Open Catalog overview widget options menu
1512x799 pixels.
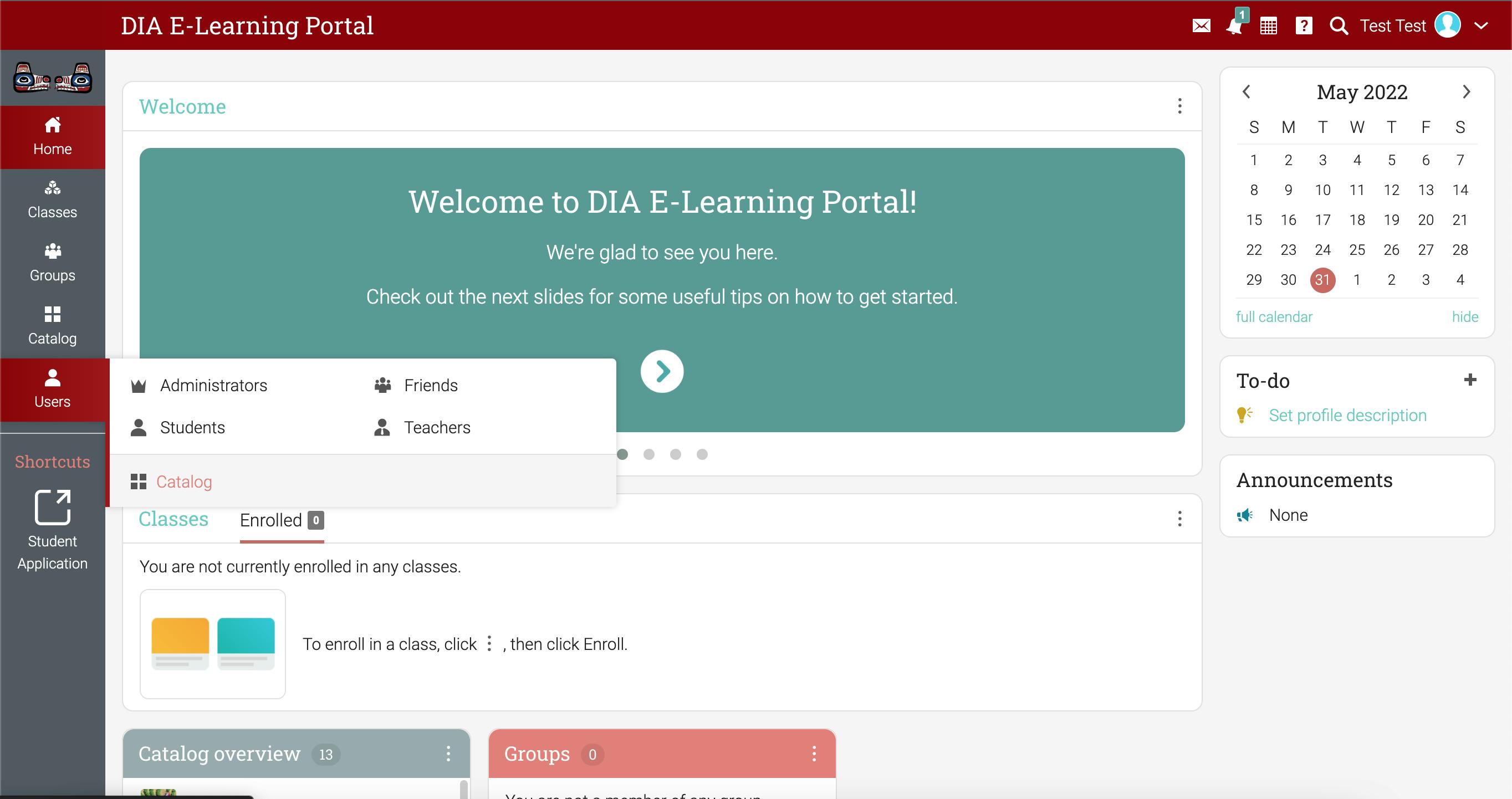pyautogui.click(x=448, y=754)
